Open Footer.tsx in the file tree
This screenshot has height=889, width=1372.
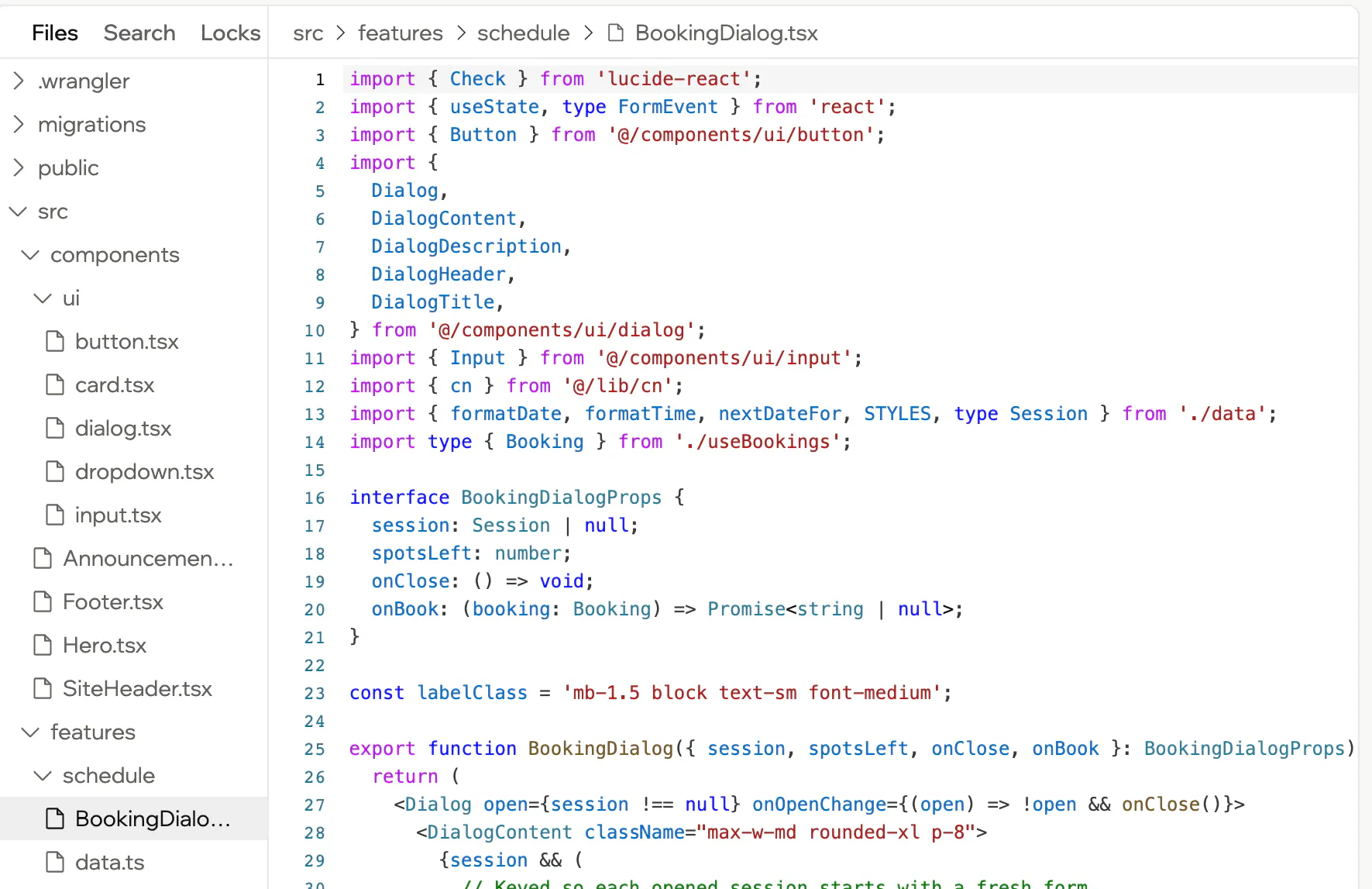click(x=113, y=601)
